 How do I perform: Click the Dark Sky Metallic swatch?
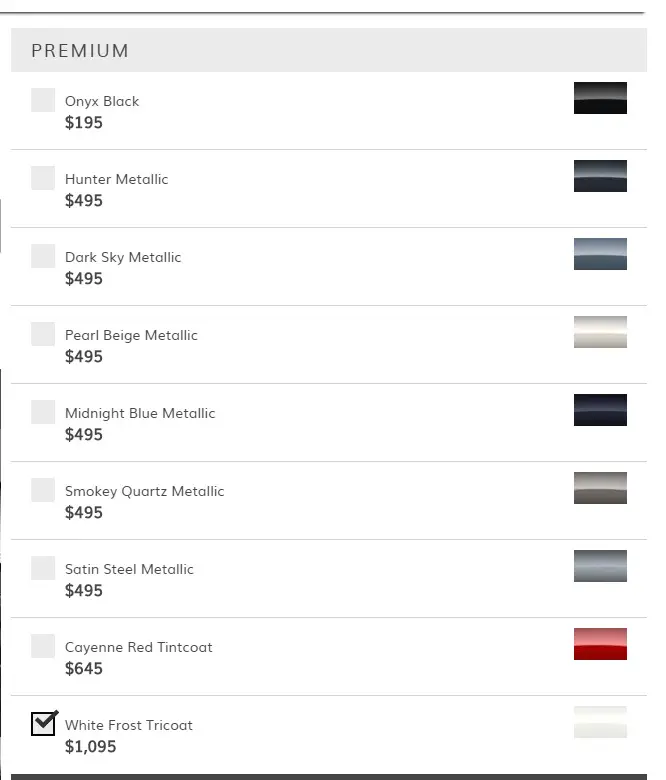click(x=600, y=254)
